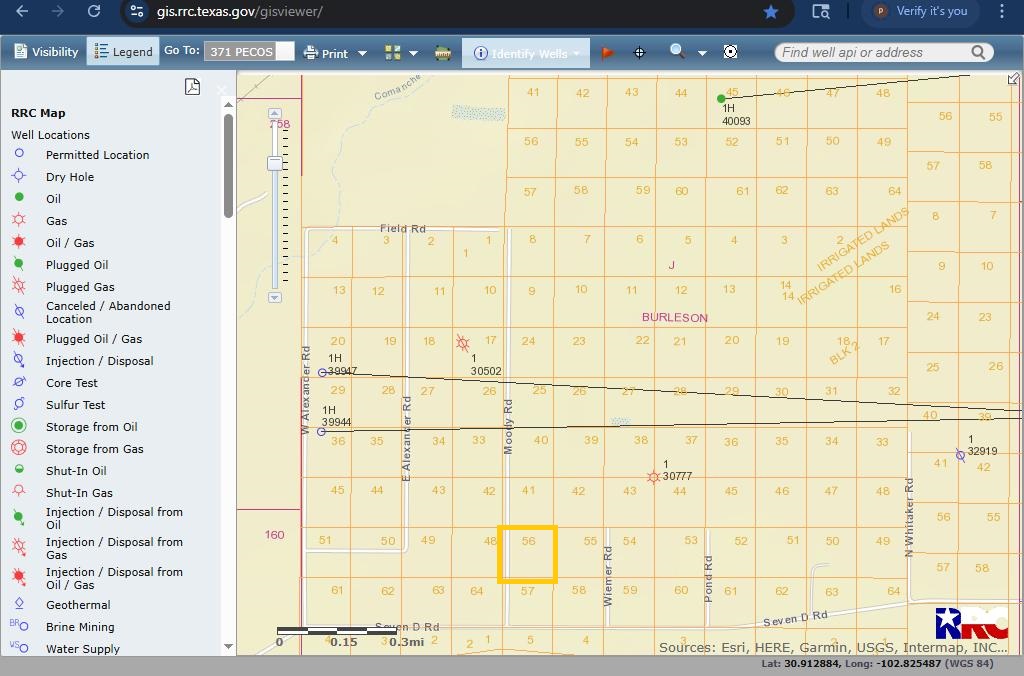
Task: Select the magnifier zoom tool
Action: [677, 52]
